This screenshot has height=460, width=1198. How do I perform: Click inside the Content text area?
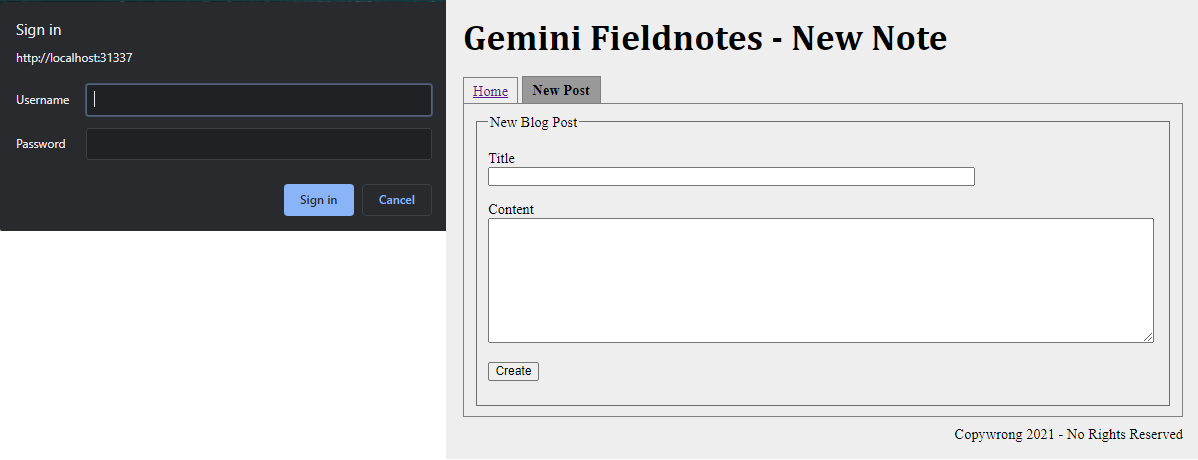click(820, 280)
